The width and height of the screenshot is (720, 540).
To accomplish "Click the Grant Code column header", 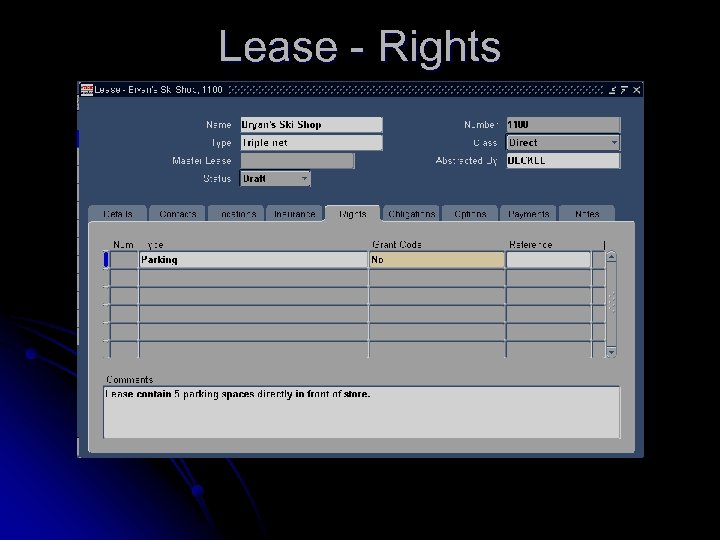I will [x=397, y=245].
